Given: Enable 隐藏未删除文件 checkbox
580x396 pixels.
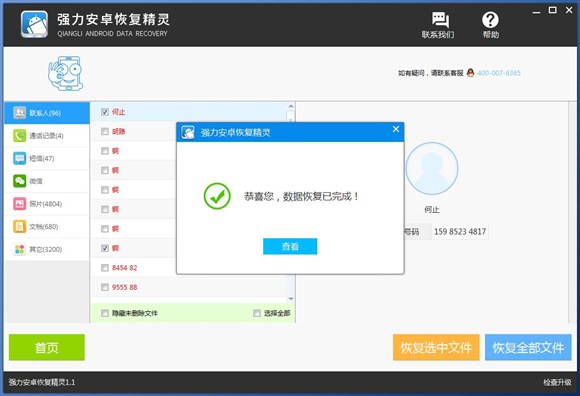Looking at the screenshot, I should click(105, 313).
